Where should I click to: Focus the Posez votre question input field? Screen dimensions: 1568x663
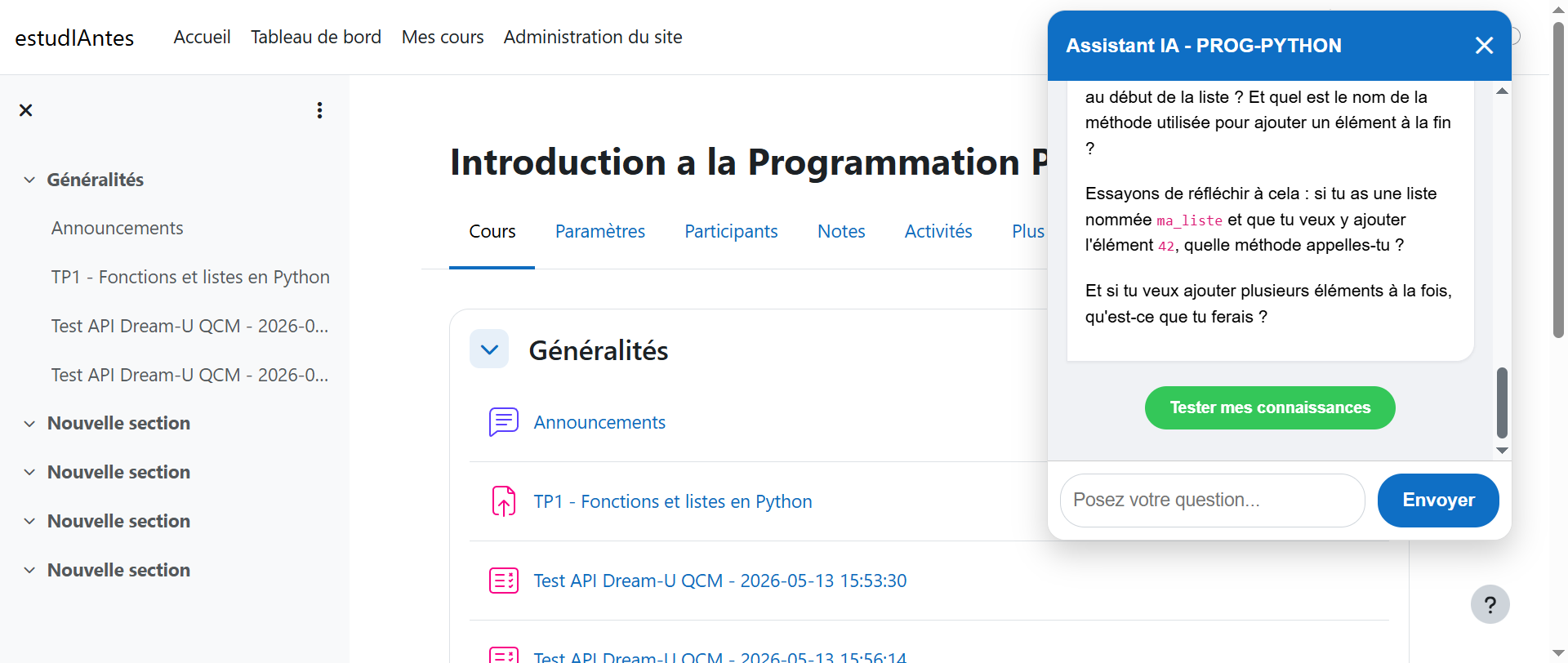coord(1212,501)
